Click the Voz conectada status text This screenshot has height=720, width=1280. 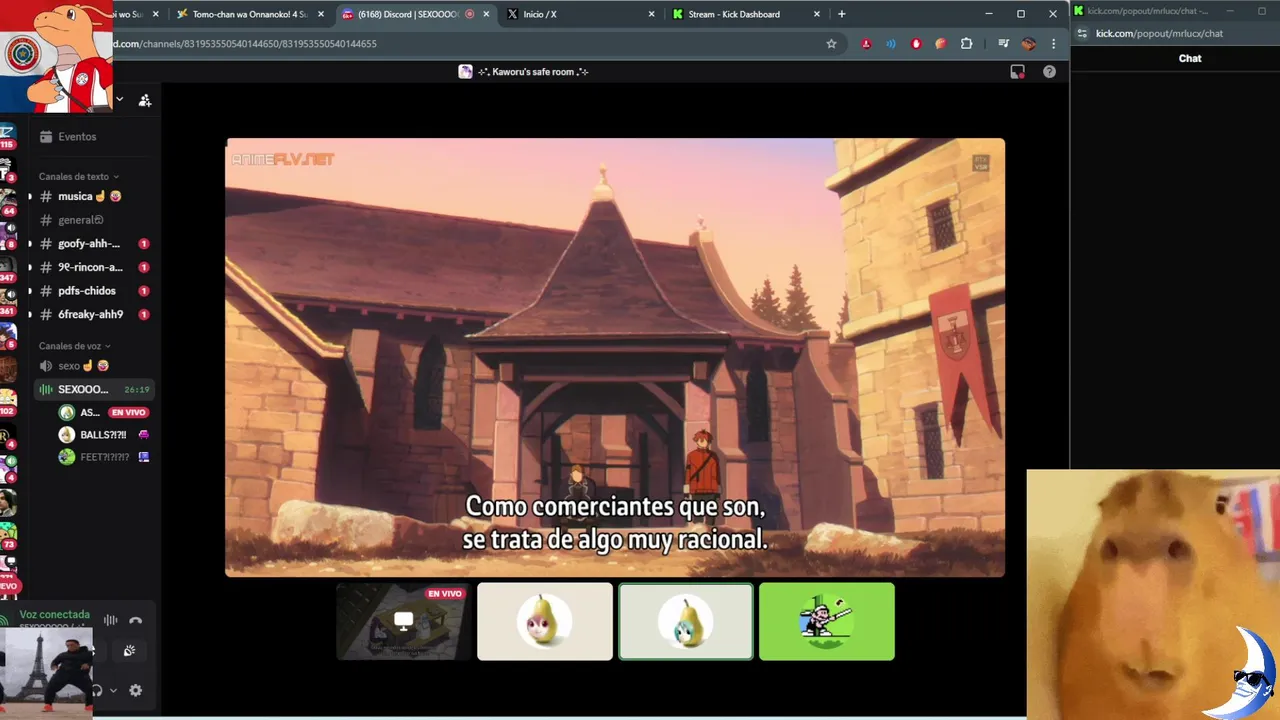[x=55, y=614]
